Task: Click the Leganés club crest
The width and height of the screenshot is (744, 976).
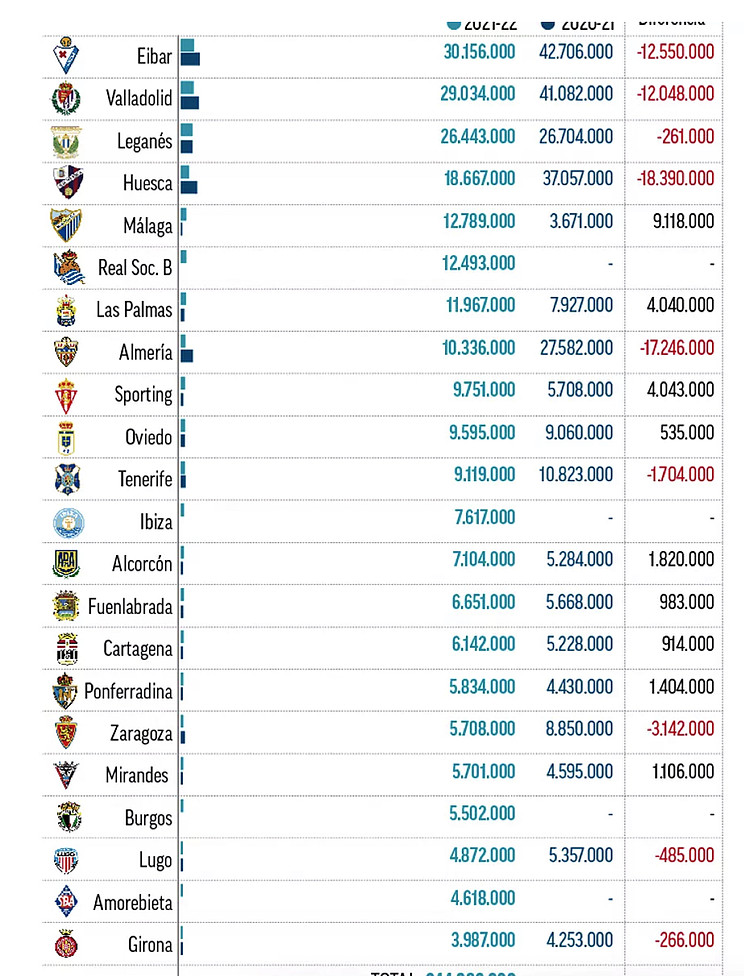Action: pos(65,142)
